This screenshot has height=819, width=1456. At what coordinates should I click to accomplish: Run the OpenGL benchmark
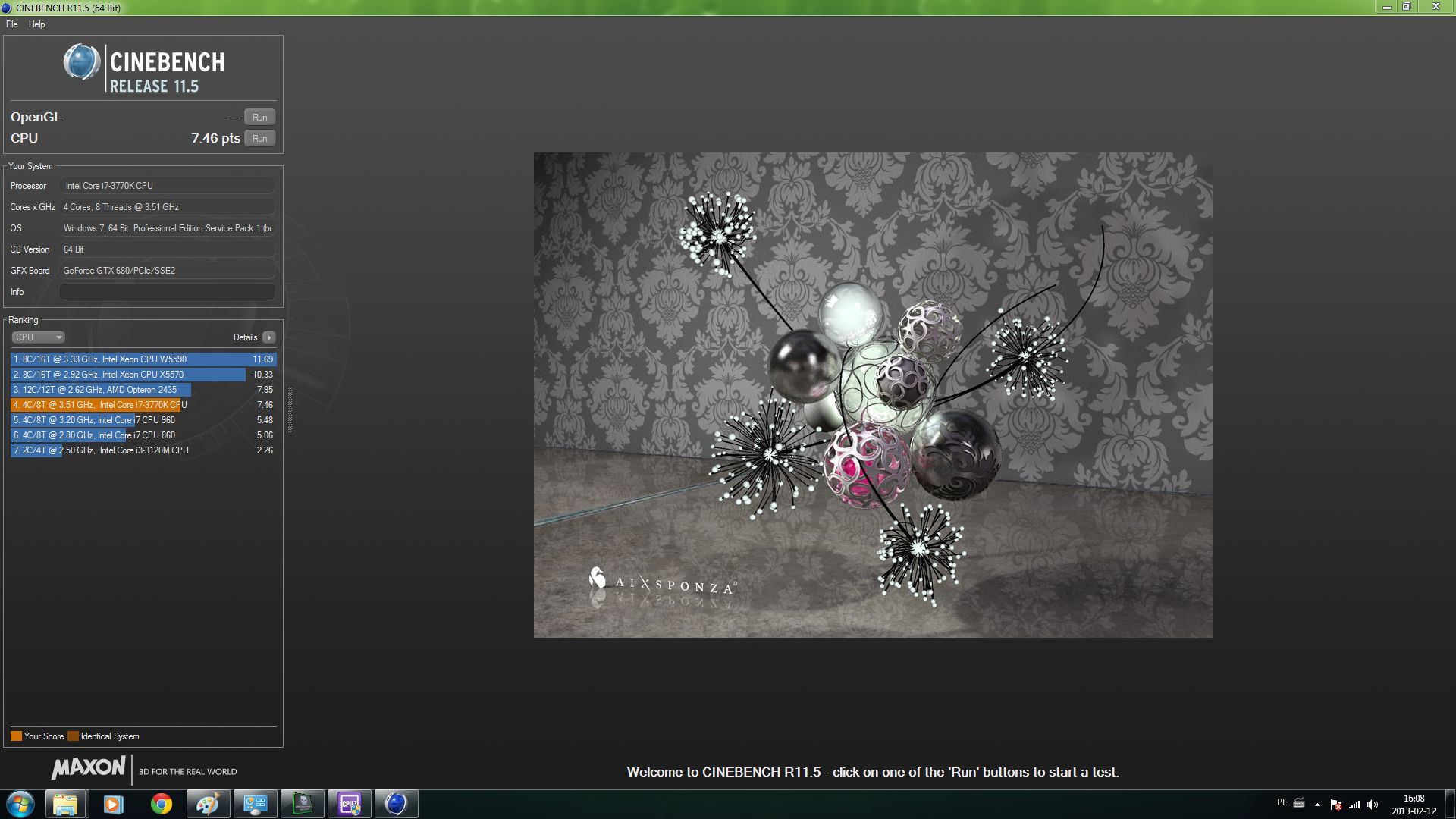pyautogui.click(x=259, y=118)
